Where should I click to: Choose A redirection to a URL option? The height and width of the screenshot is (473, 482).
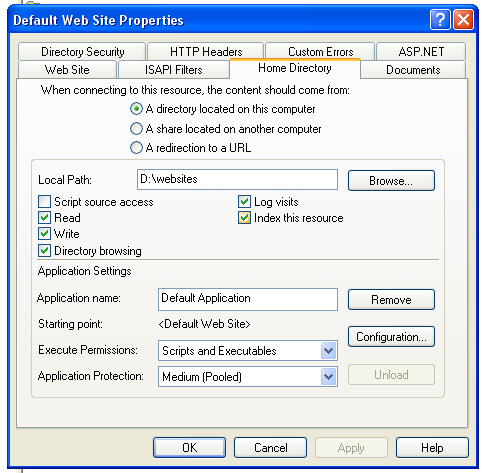[x=136, y=148]
